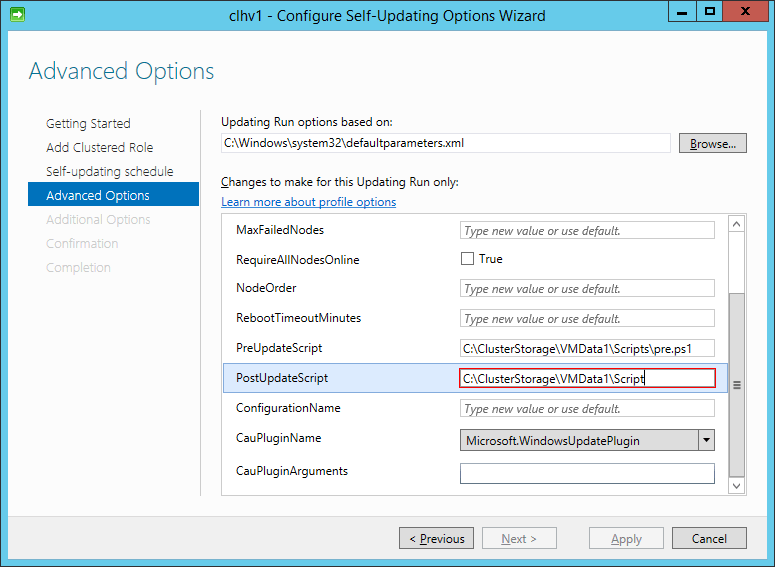This screenshot has width=775, height=567.
Task: Cancel the wizard
Action: (709, 538)
